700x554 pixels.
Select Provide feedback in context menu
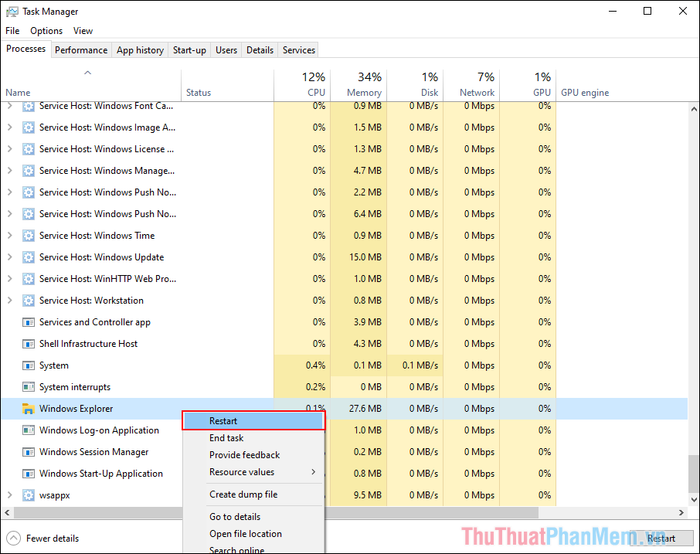tap(253, 455)
